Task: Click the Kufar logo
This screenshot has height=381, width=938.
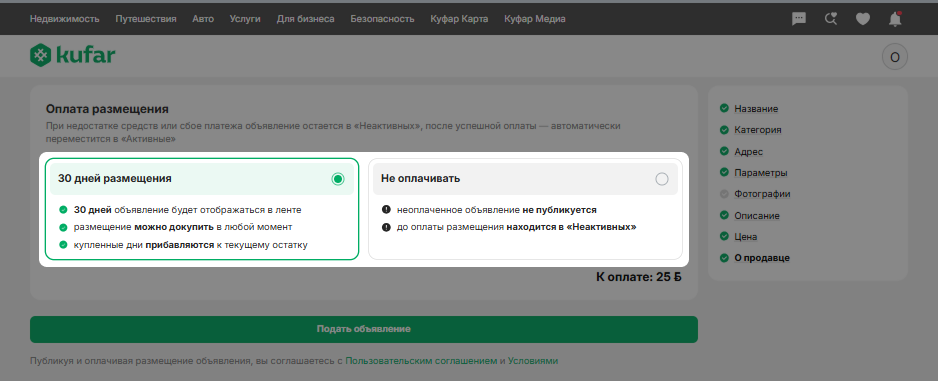Action: pyautogui.click(x=72, y=56)
